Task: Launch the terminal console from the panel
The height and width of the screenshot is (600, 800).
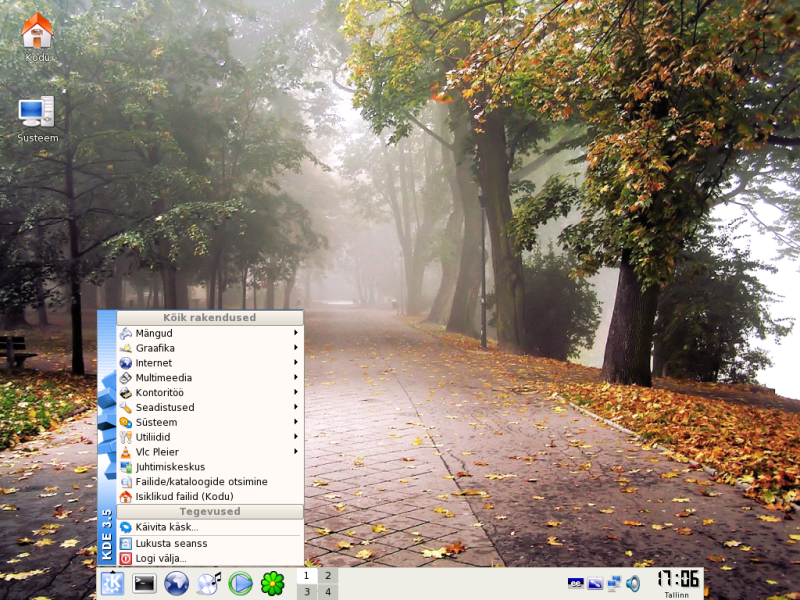Action: click(144, 583)
